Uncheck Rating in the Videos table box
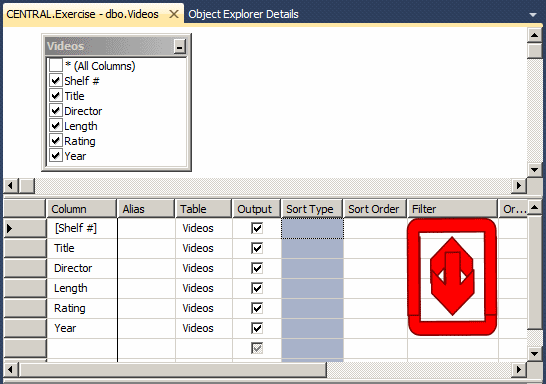 click(x=56, y=141)
